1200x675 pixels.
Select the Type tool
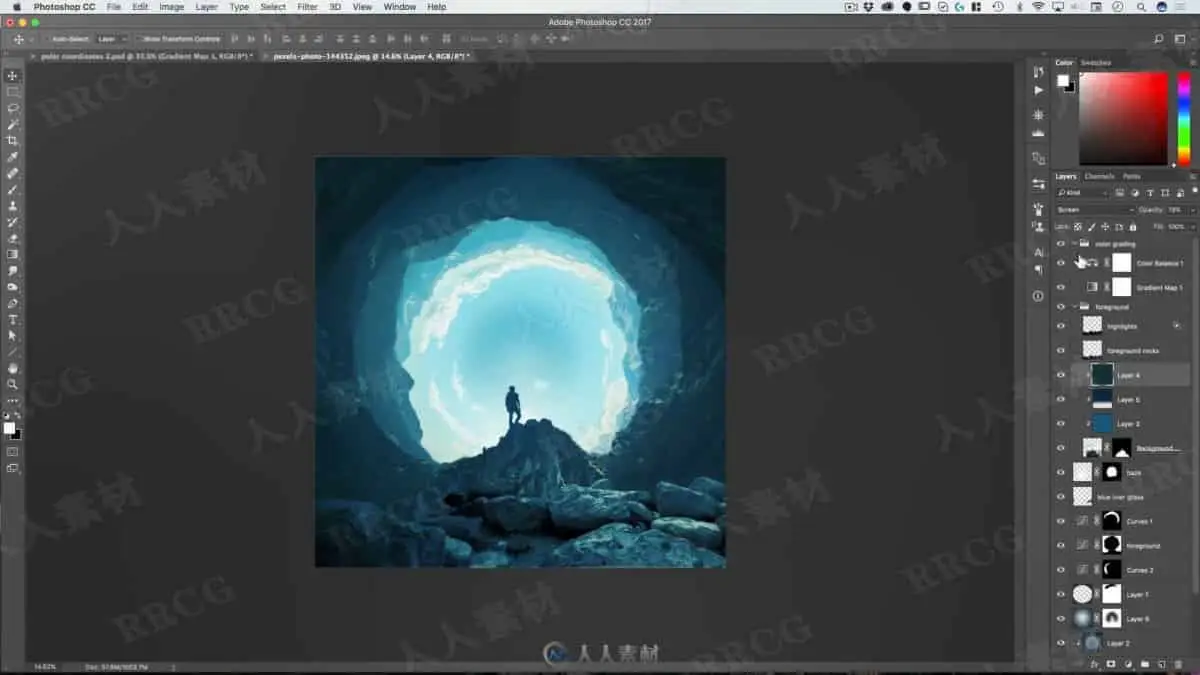13,319
